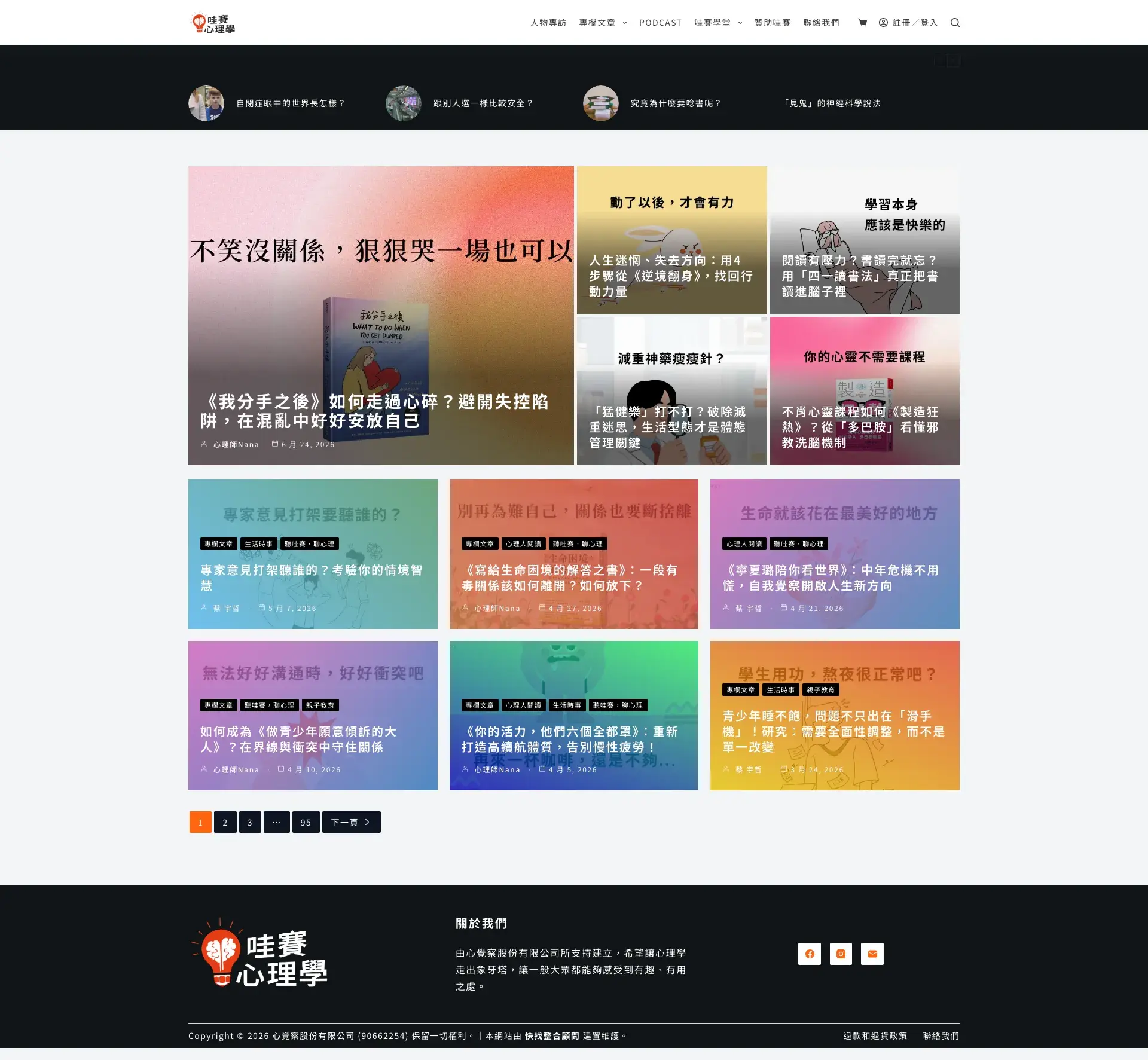Open 《你的活力，他們六個全都罩》 article title
Viewport: 1148px width, 1060px height.
(x=569, y=739)
